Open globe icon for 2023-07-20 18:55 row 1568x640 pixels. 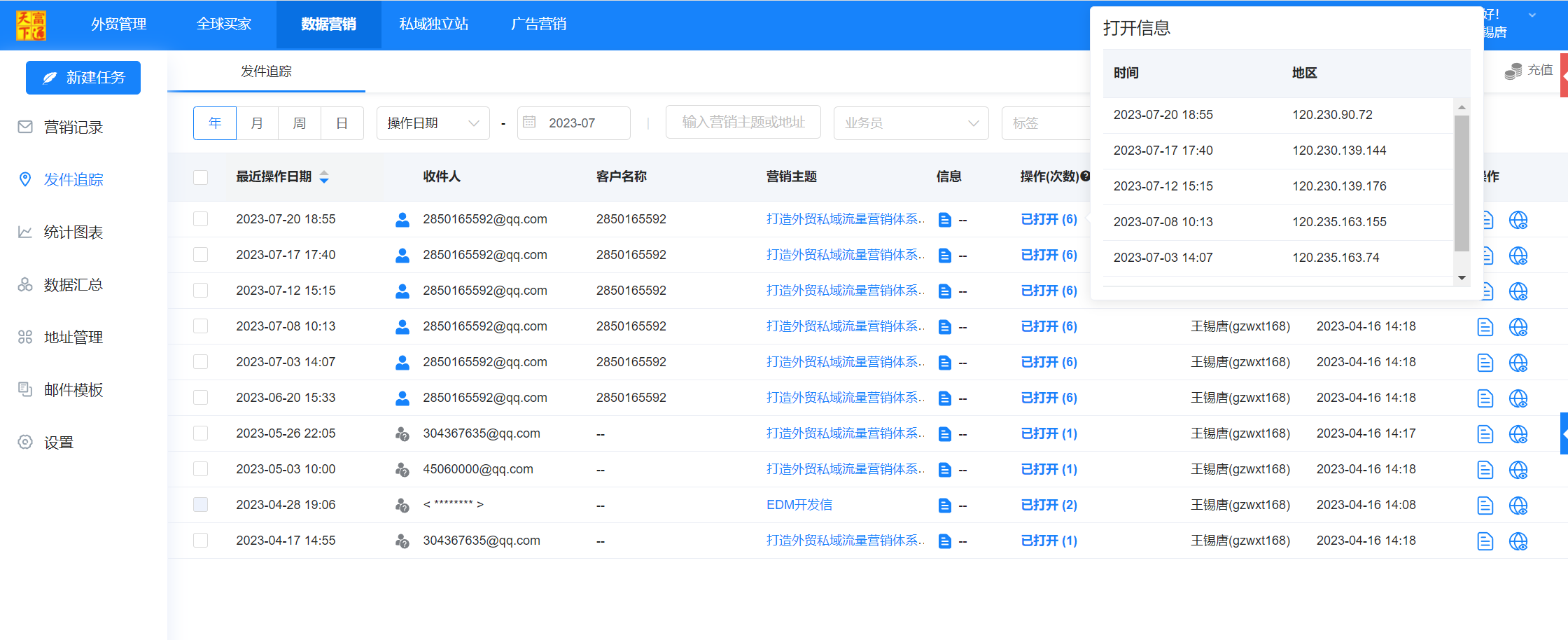(x=1518, y=220)
